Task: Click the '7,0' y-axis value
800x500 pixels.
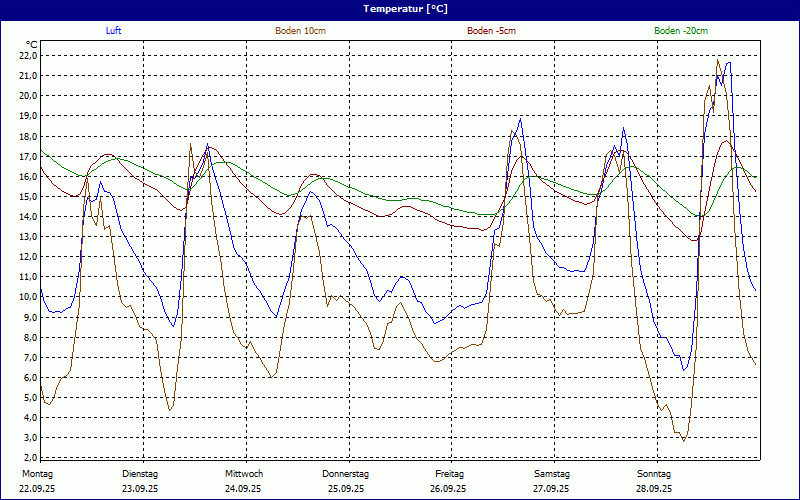Action: [31, 357]
